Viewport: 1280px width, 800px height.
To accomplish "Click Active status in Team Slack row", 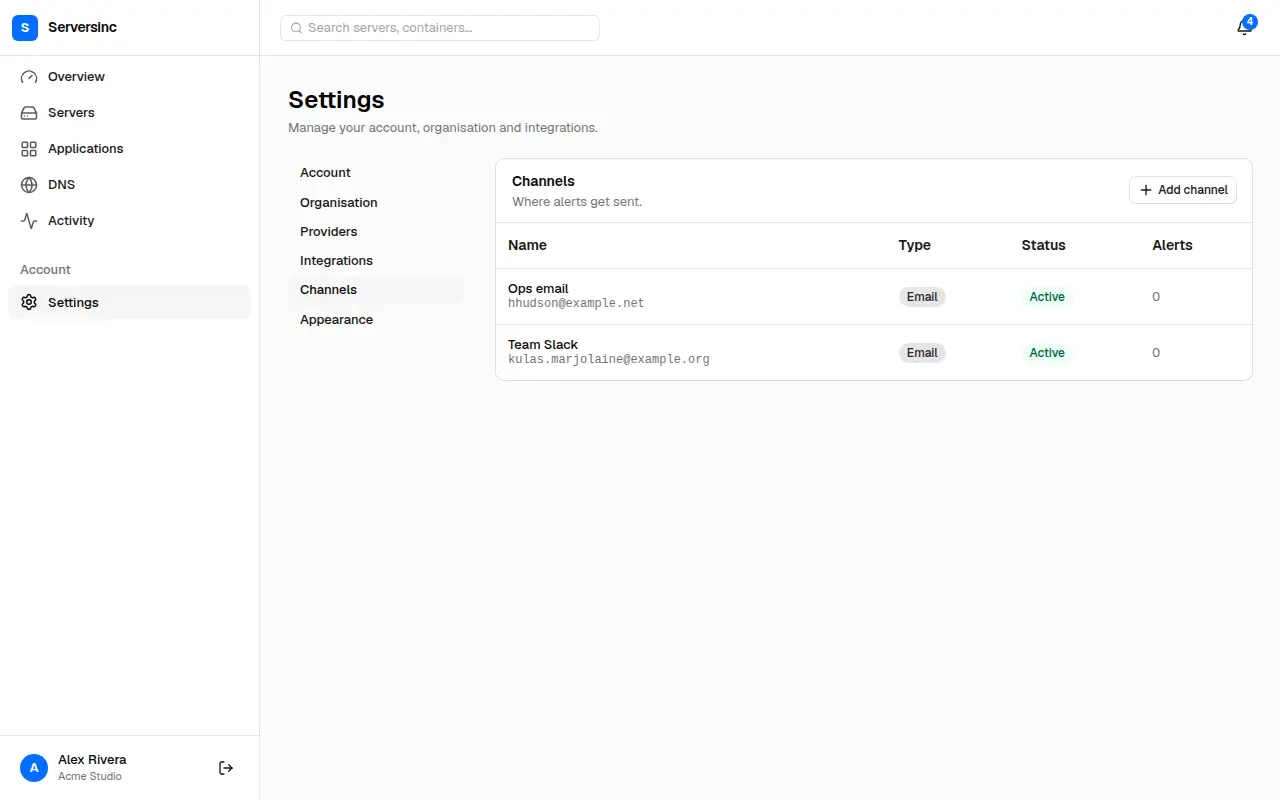I will pyautogui.click(x=1047, y=353).
